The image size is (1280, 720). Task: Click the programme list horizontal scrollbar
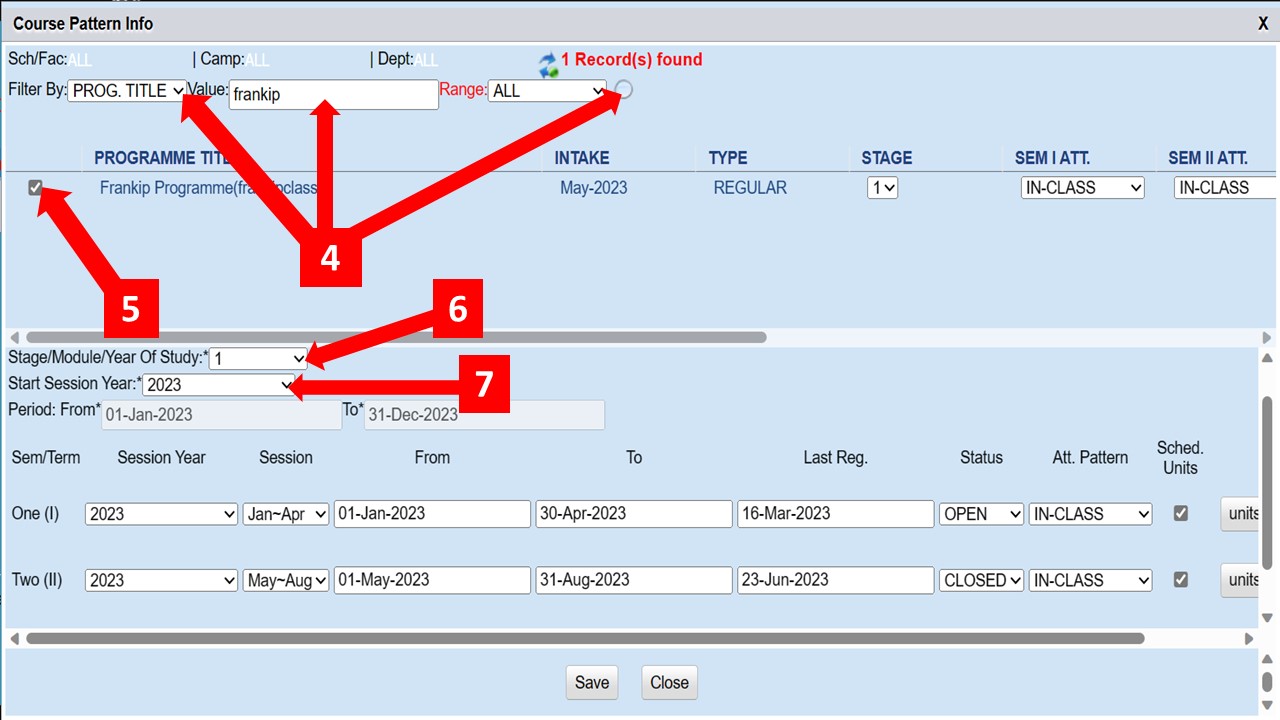[x=395, y=338]
